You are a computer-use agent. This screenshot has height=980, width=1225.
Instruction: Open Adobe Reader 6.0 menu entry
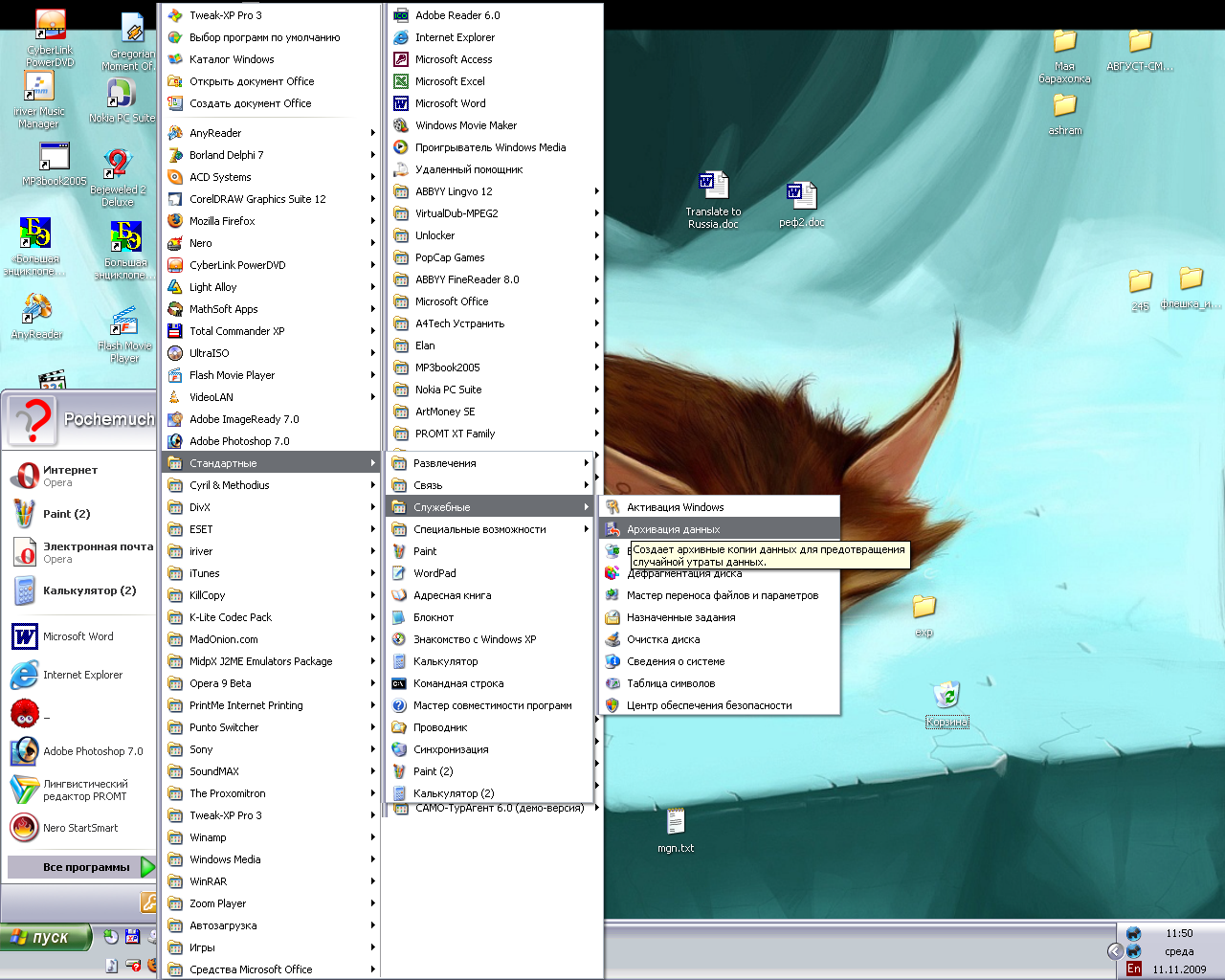click(x=495, y=15)
